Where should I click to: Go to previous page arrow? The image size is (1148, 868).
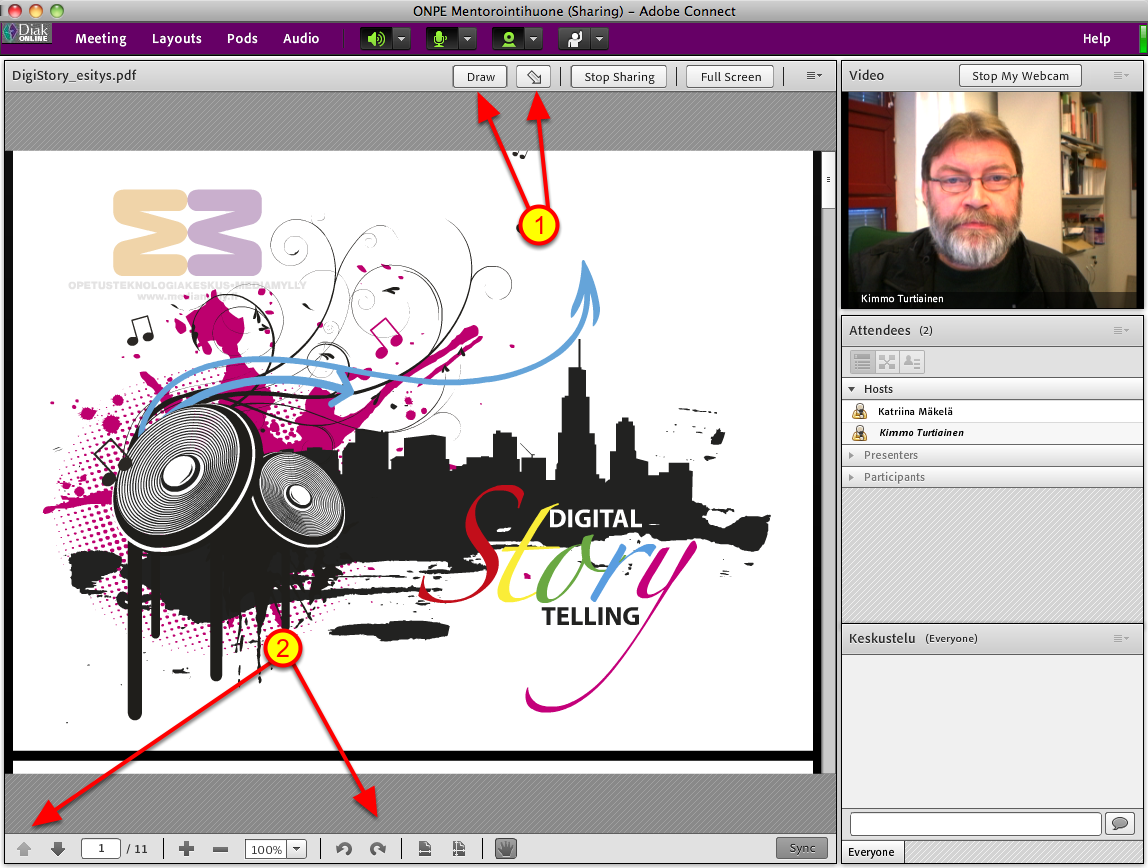[24, 849]
